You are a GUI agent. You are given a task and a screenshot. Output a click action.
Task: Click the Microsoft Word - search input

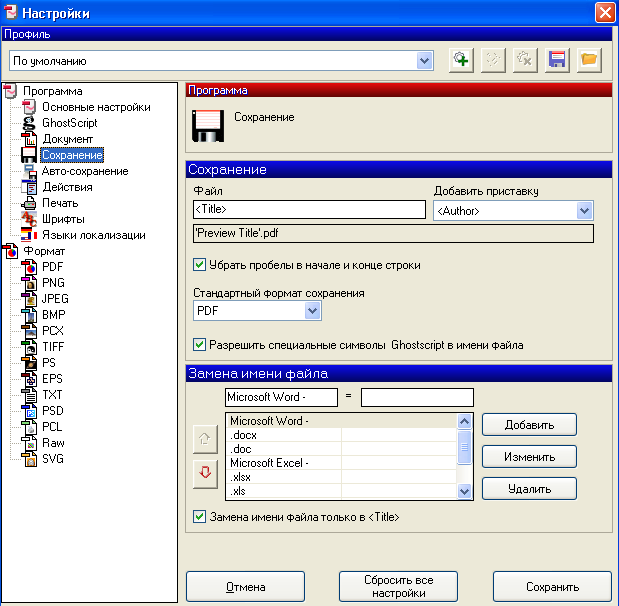[281, 397]
